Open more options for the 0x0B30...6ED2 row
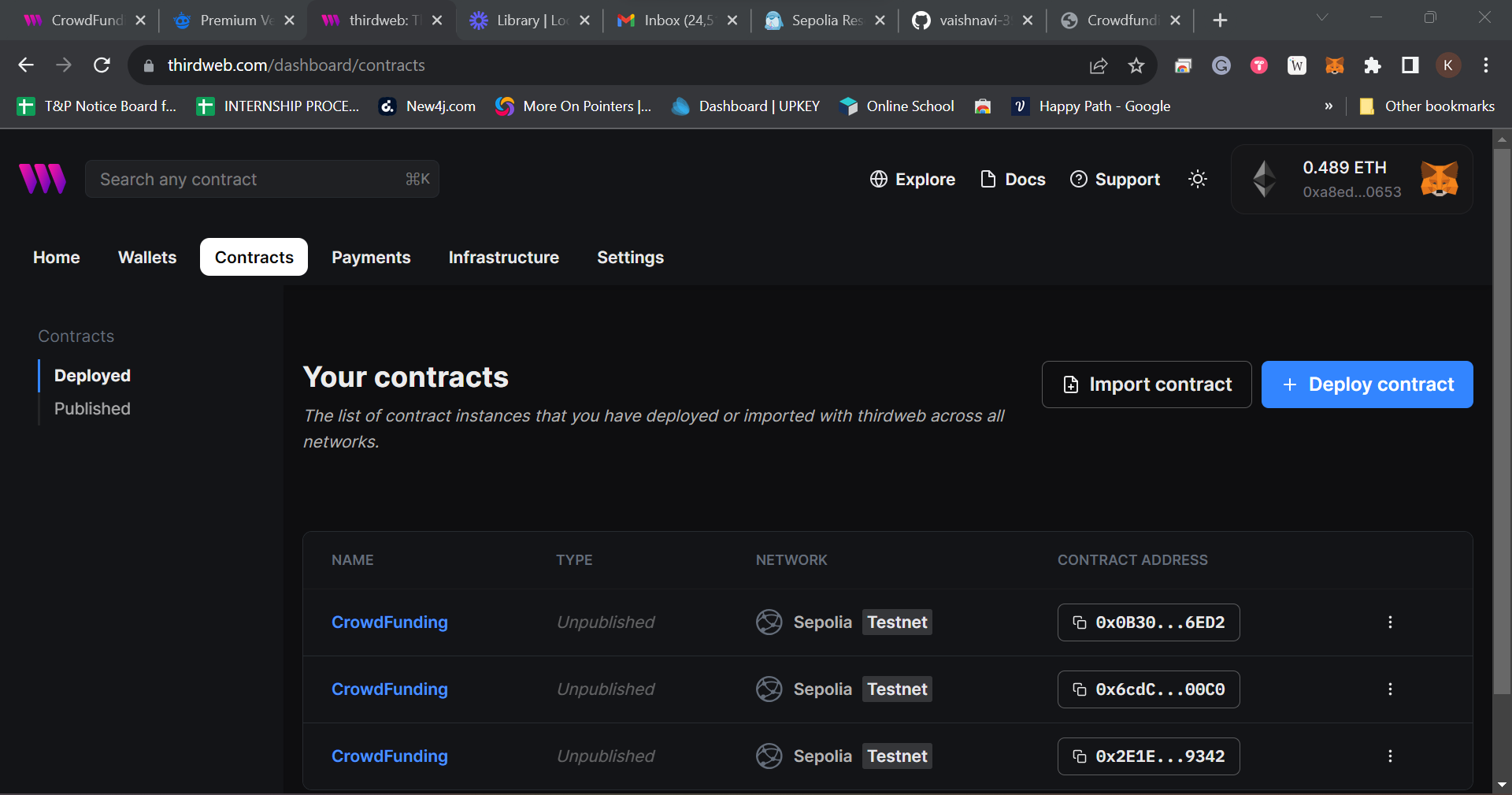 coord(1390,622)
